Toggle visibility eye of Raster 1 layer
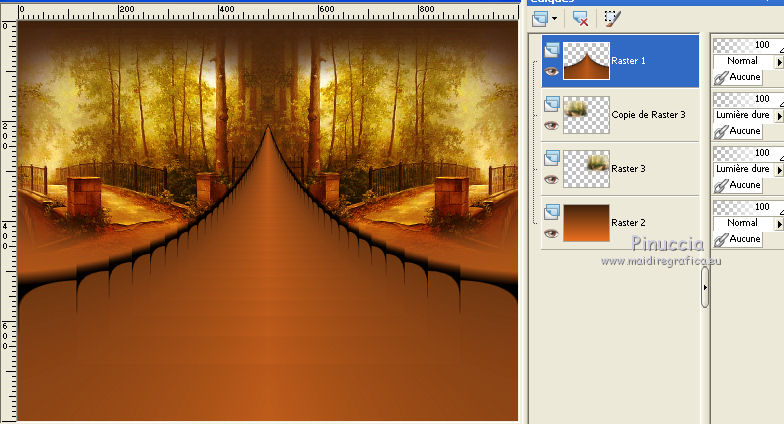The image size is (784, 424). [x=552, y=72]
